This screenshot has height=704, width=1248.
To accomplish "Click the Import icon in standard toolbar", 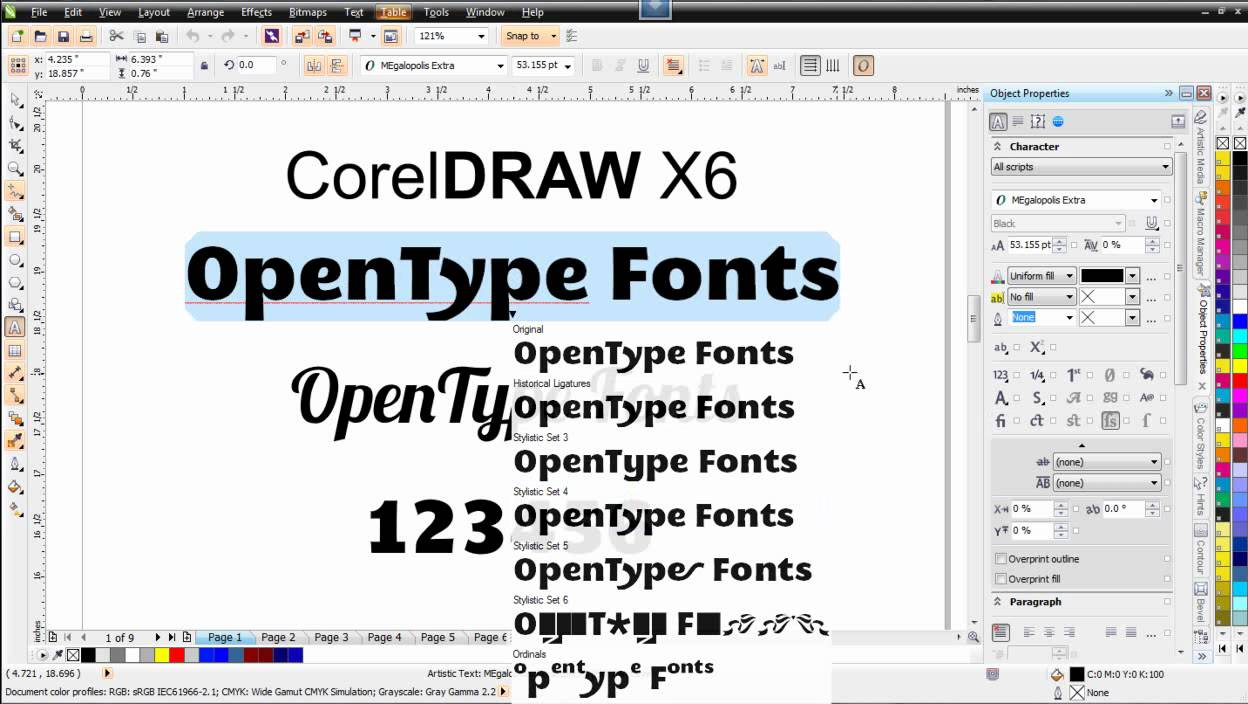I will [x=302, y=36].
